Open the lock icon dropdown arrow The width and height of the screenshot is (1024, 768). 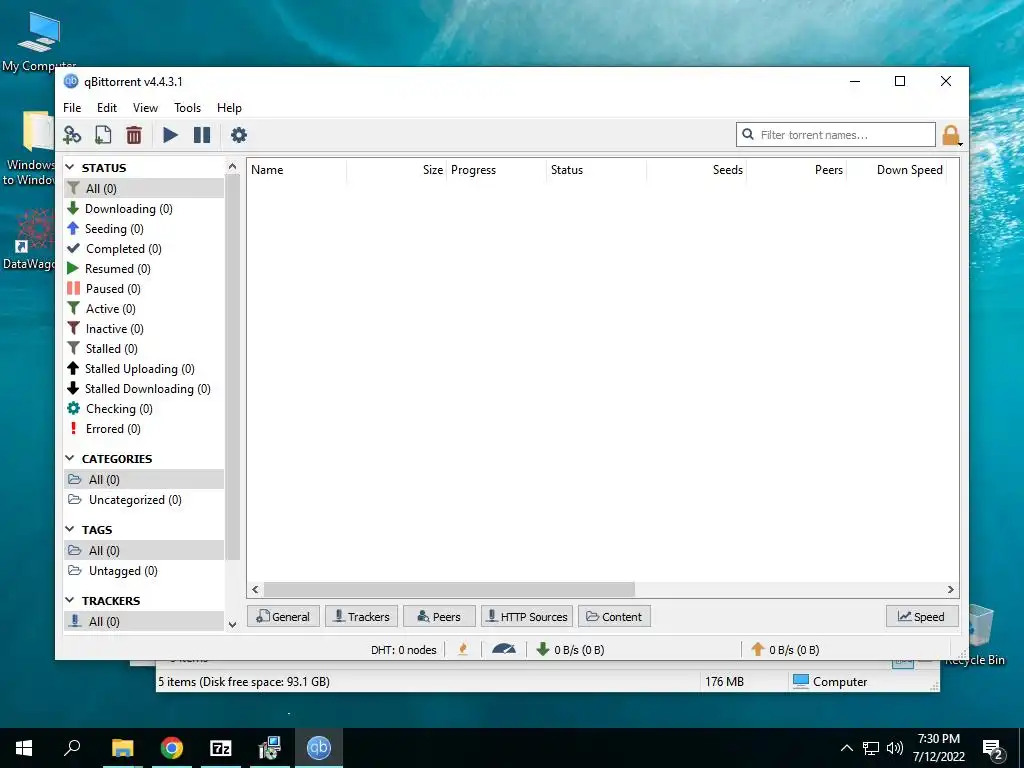961,143
